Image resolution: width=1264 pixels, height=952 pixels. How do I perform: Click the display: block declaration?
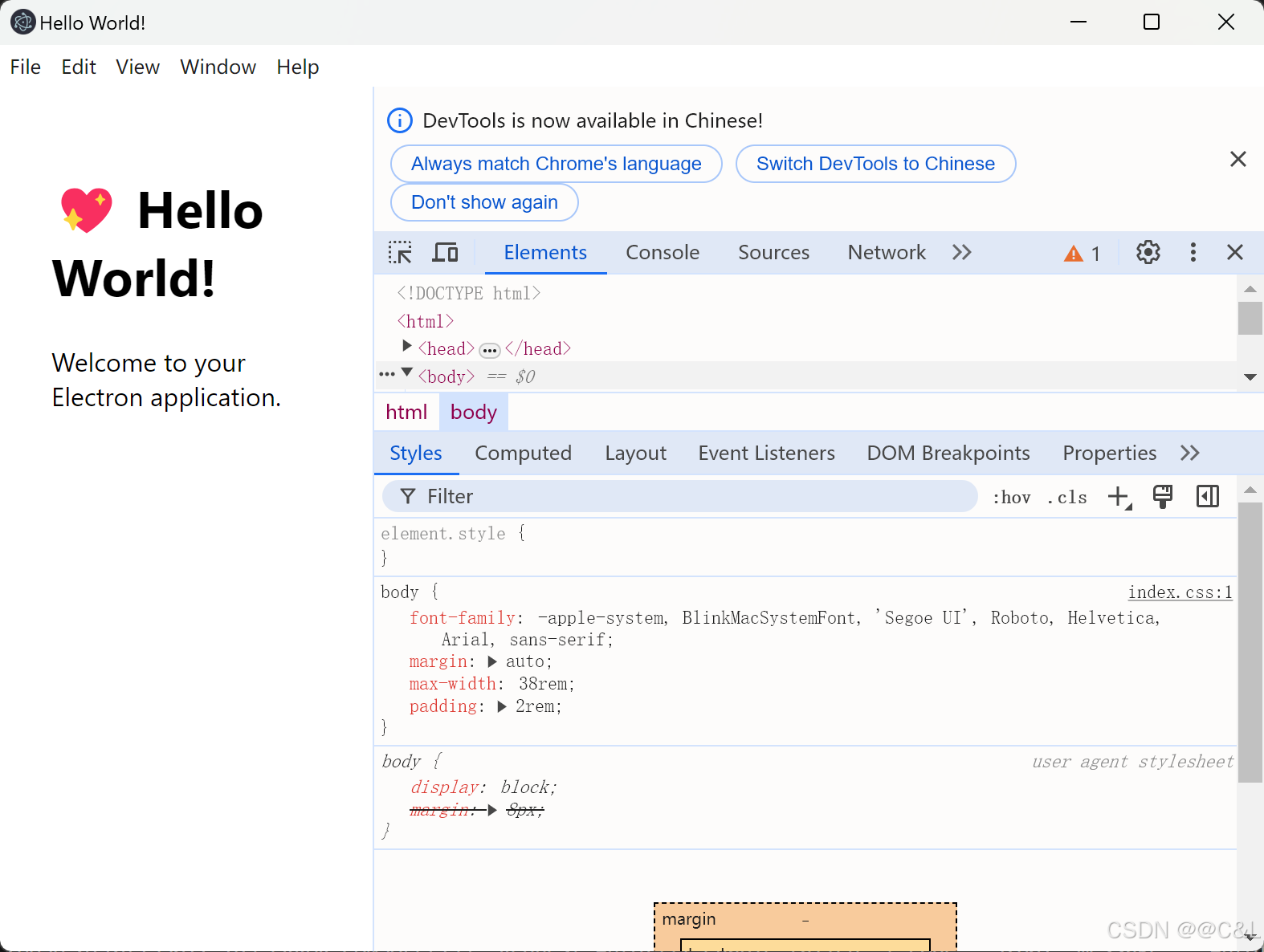483,787
